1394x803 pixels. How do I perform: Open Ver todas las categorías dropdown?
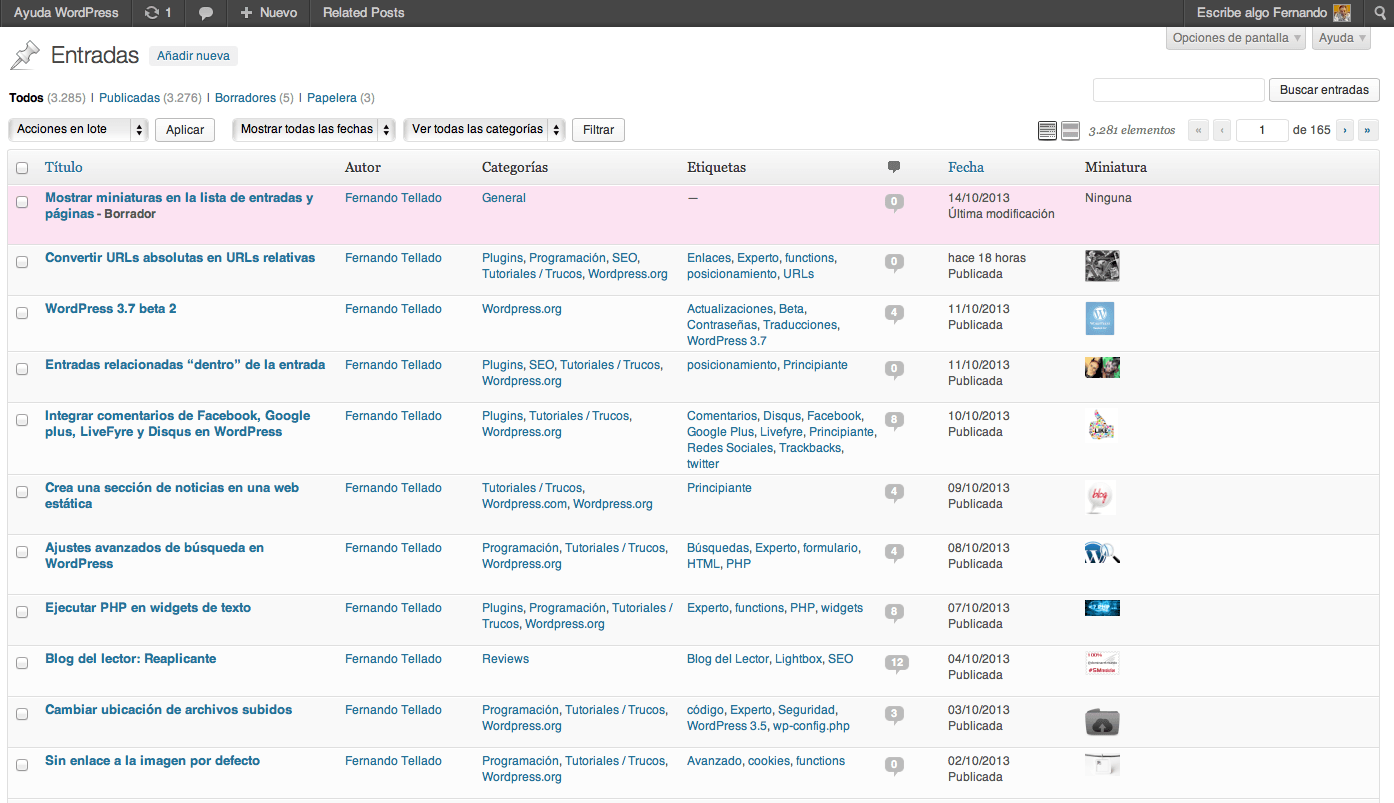pos(484,130)
